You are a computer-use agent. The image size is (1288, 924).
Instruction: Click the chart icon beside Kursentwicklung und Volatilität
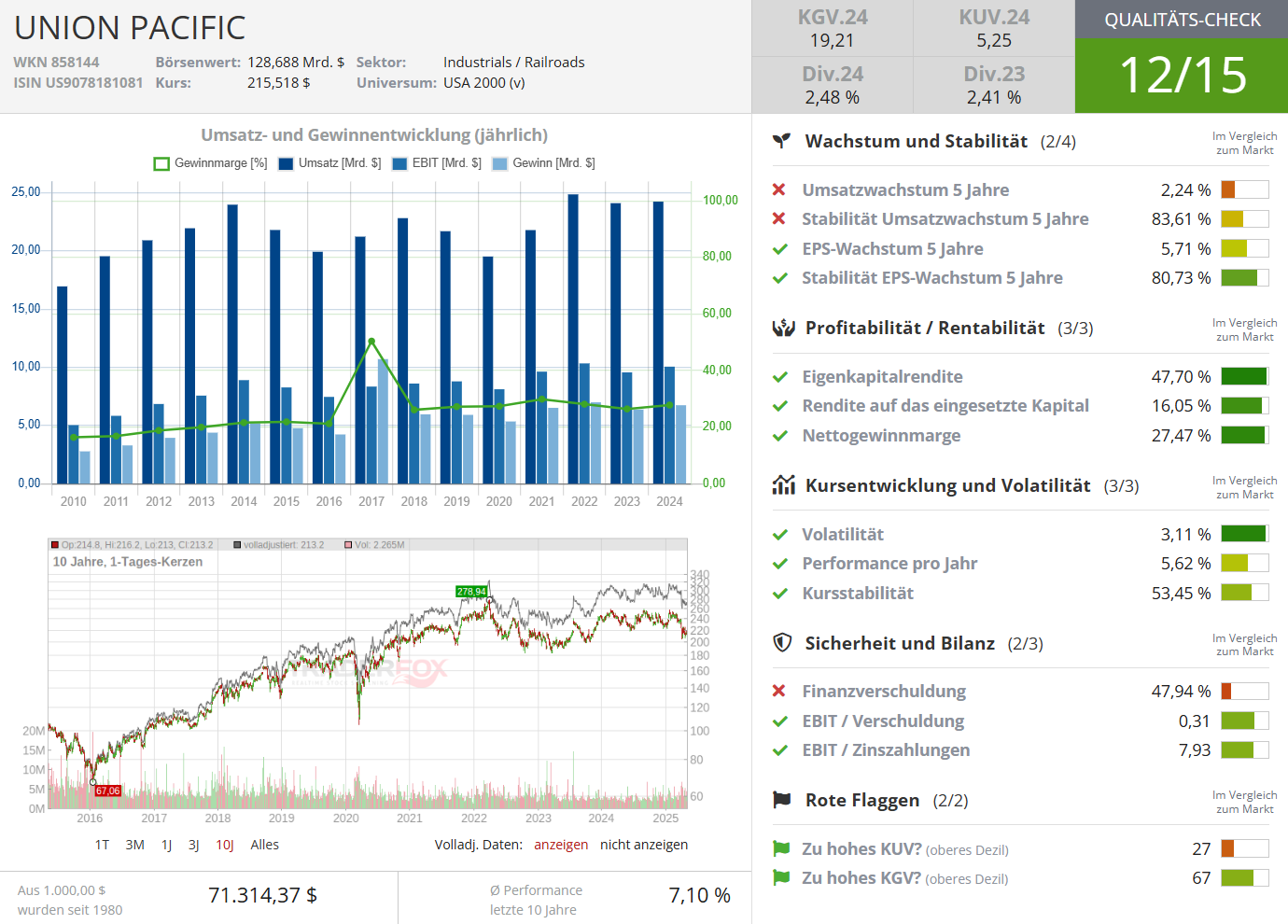coord(783,485)
